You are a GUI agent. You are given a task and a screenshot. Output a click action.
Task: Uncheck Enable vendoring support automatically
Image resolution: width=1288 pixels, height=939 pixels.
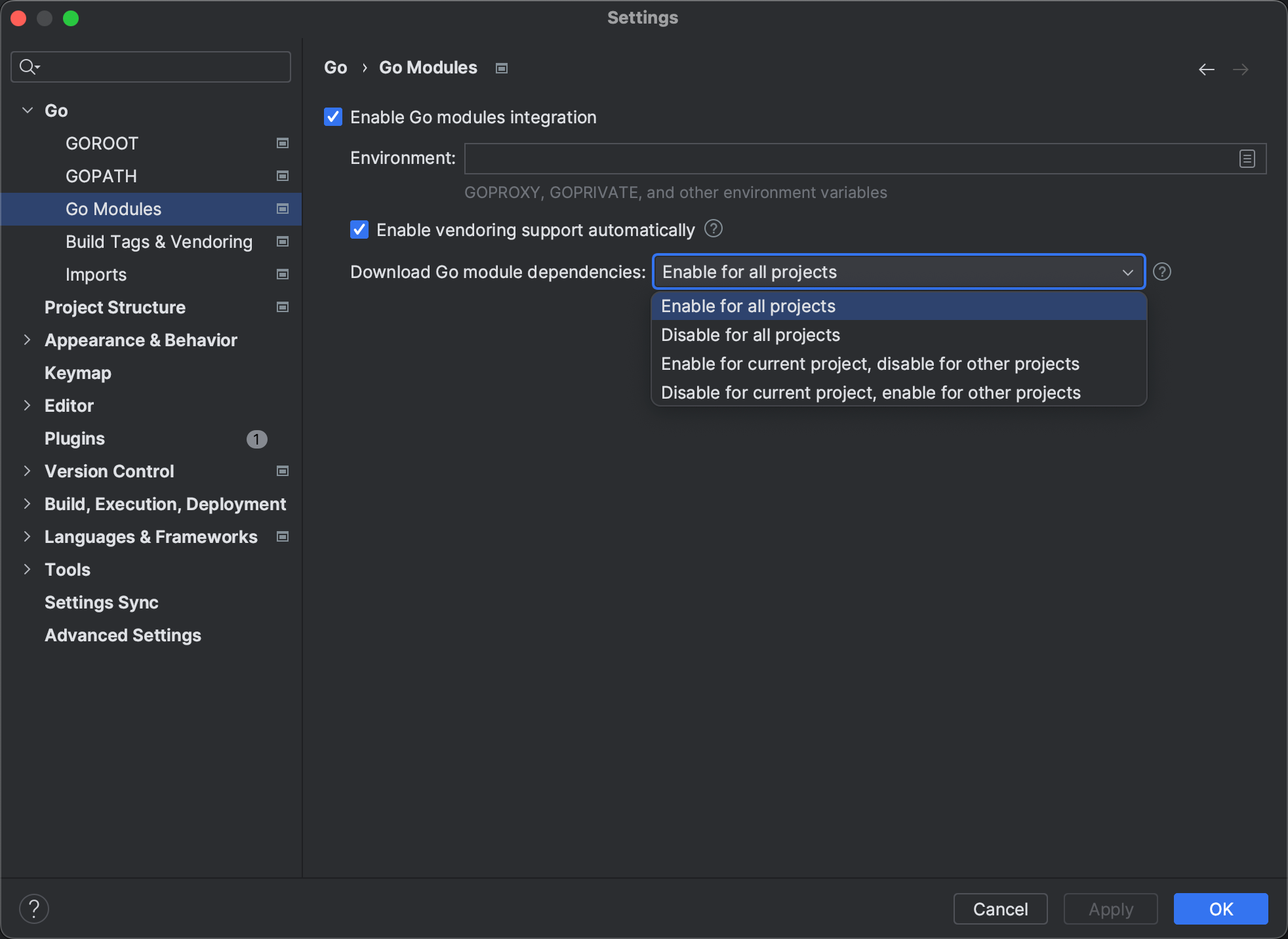tap(359, 230)
